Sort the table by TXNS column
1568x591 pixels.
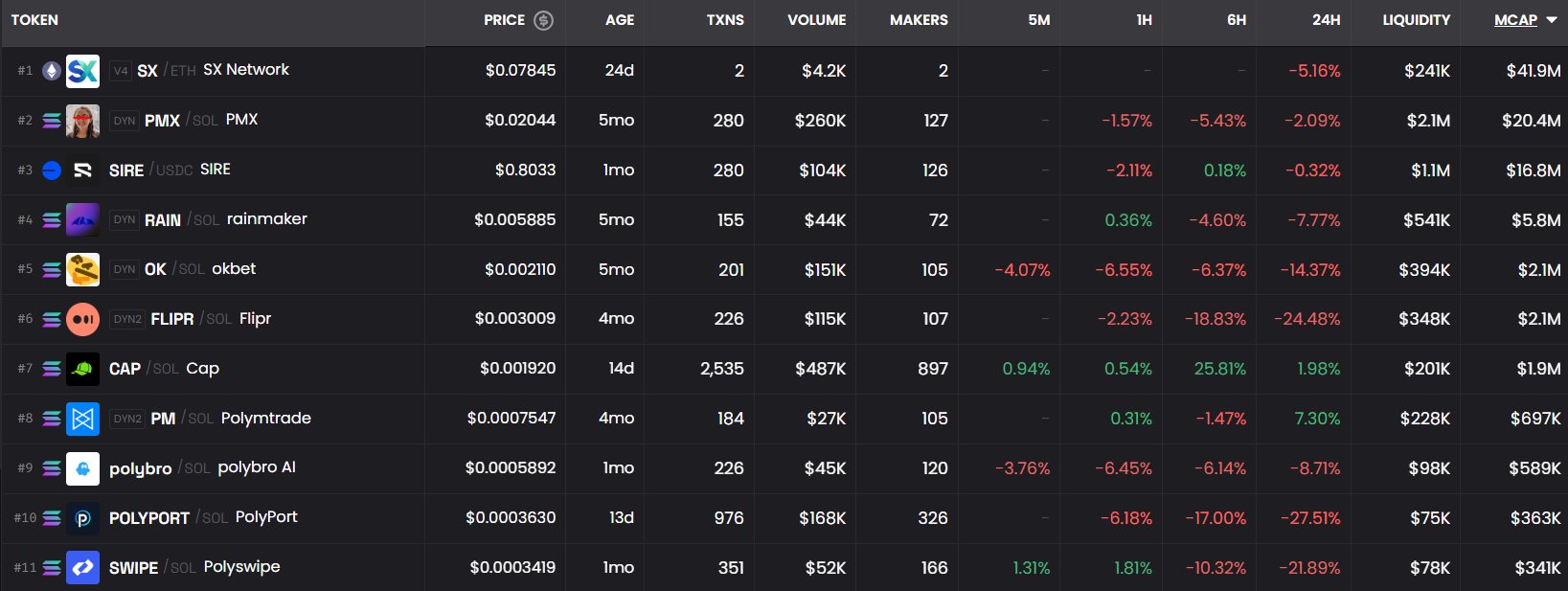click(x=725, y=20)
